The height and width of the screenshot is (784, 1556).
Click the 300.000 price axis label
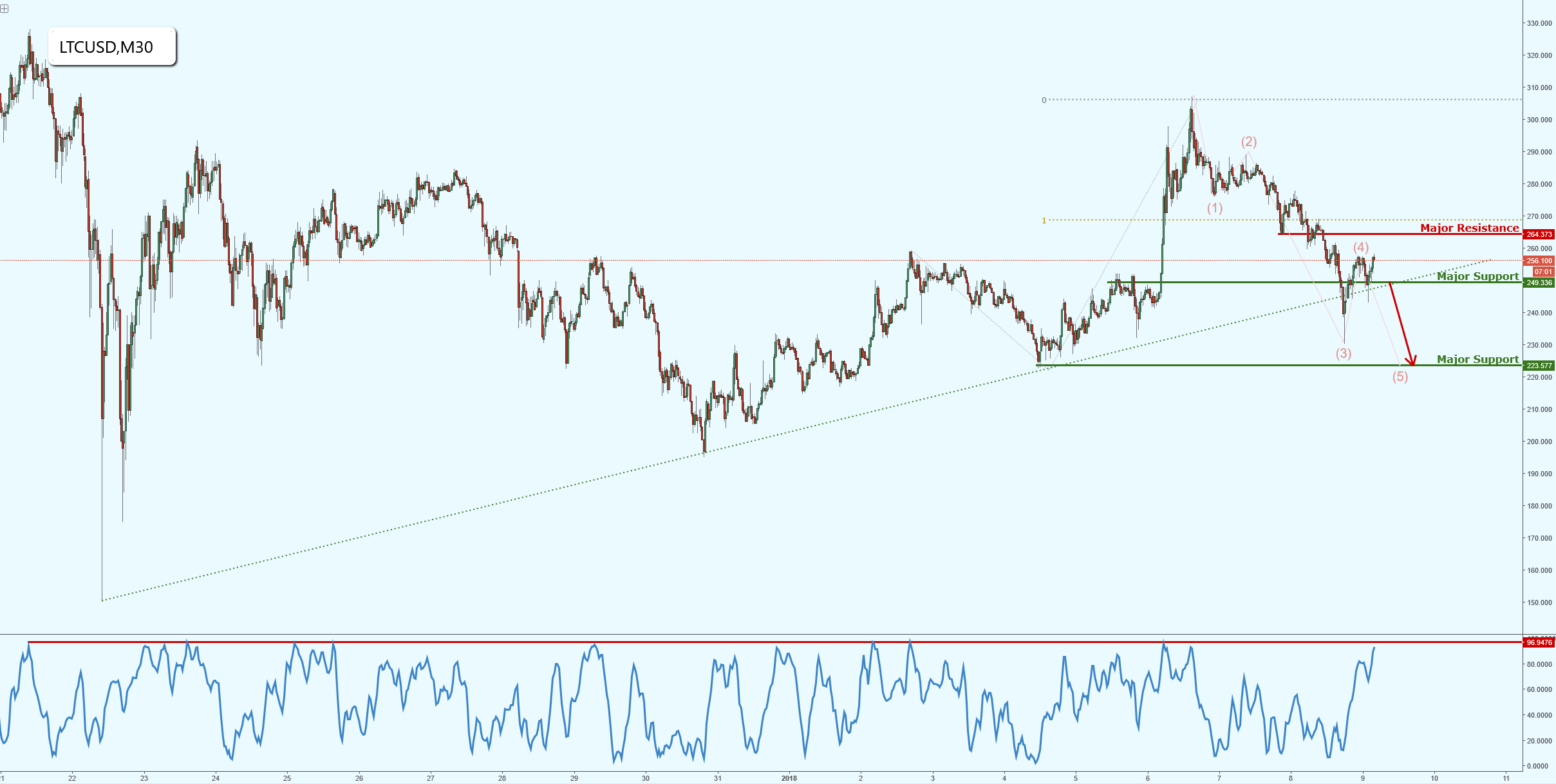[x=1539, y=120]
